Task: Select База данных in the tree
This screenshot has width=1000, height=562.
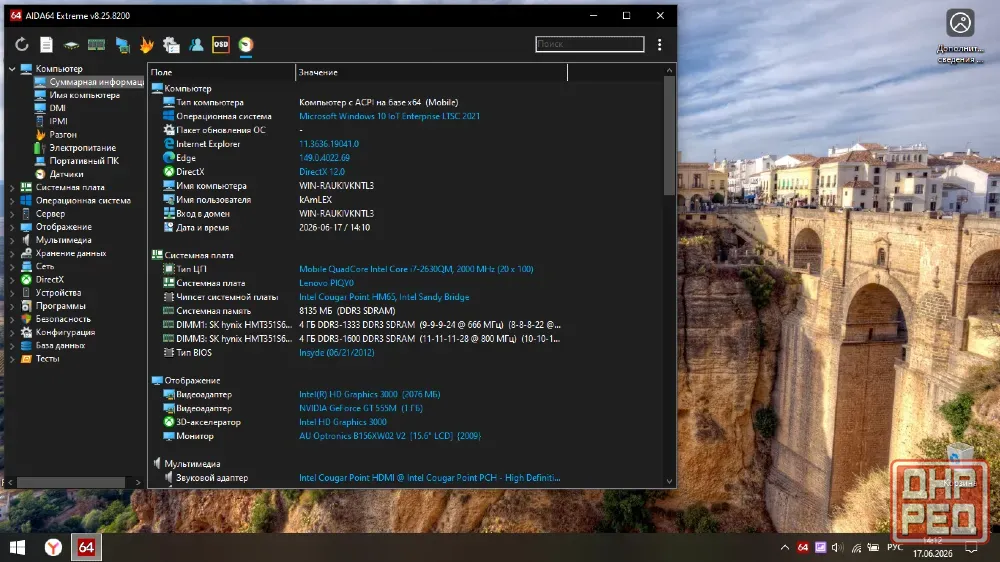Action: click(60, 346)
